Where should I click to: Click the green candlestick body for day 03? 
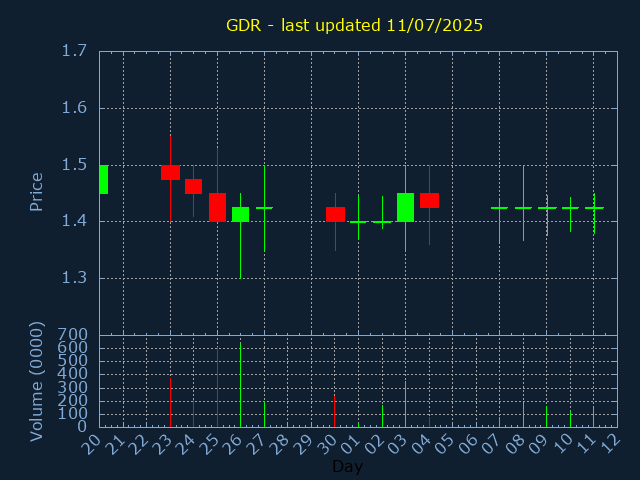point(405,207)
